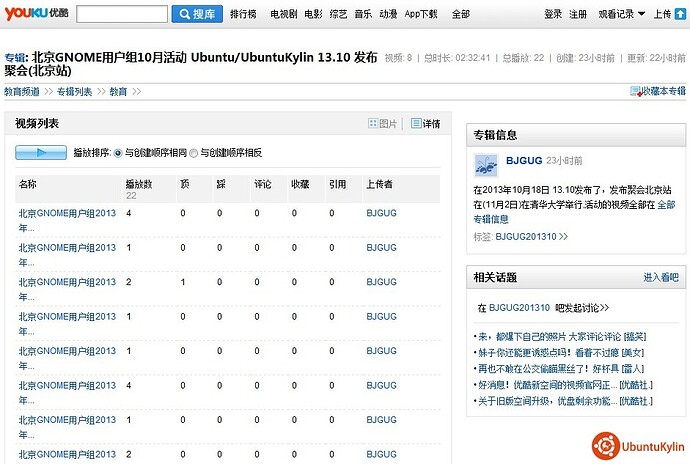
Task: Click the blue play-all button
Action: point(41,153)
